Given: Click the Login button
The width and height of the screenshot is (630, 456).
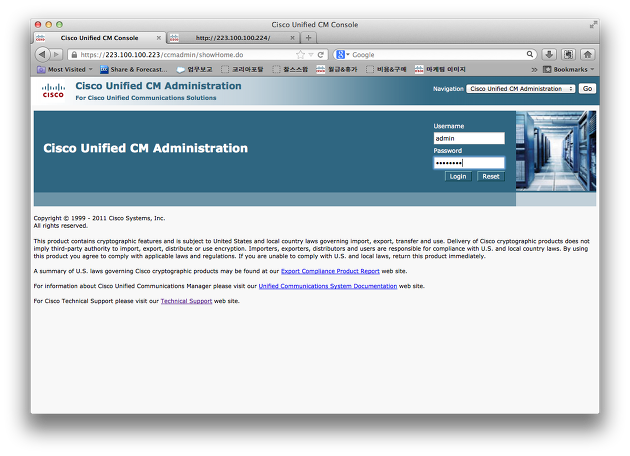Looking at the screenshot, I should tap(458, 176).
